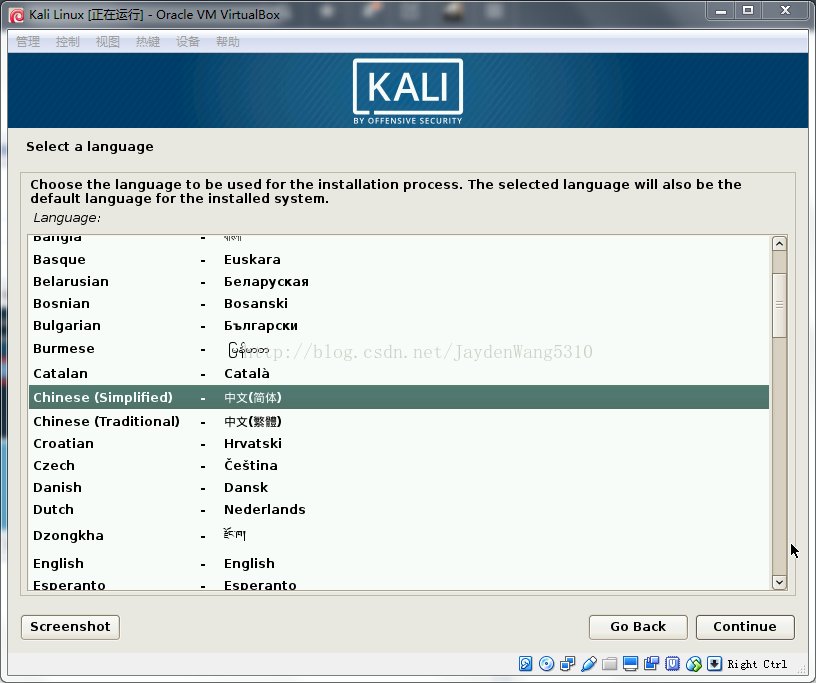Close the VirtualBox window
816x683 pixels.
(x=786, y=11)
